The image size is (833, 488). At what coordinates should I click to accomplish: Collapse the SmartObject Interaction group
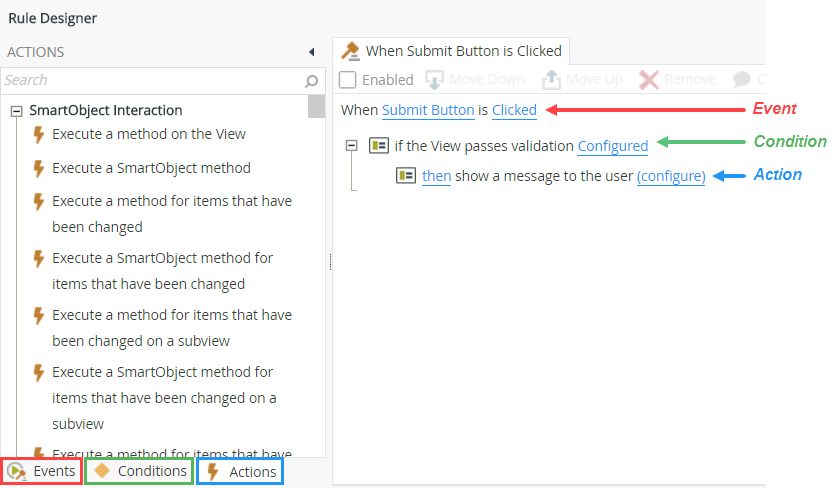[16, 111]
